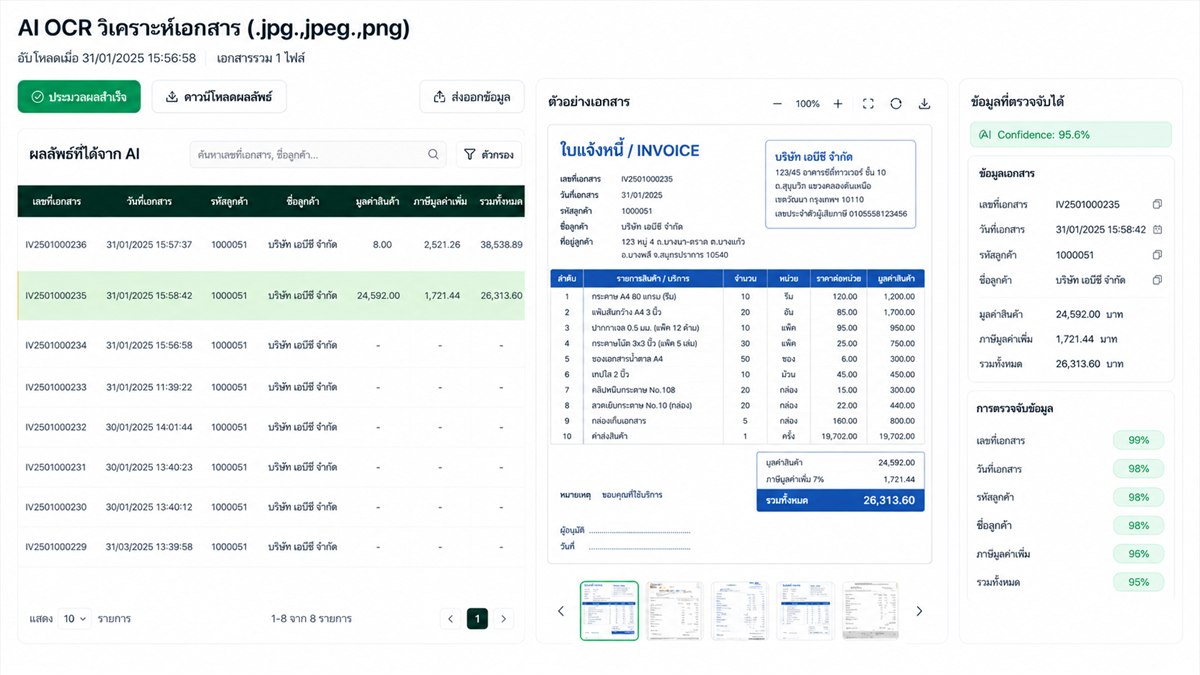Sort by ภาษีมูลค่าเพิ่ม column header
This screenshot has width=1200, height=675.
click(441, 201)
